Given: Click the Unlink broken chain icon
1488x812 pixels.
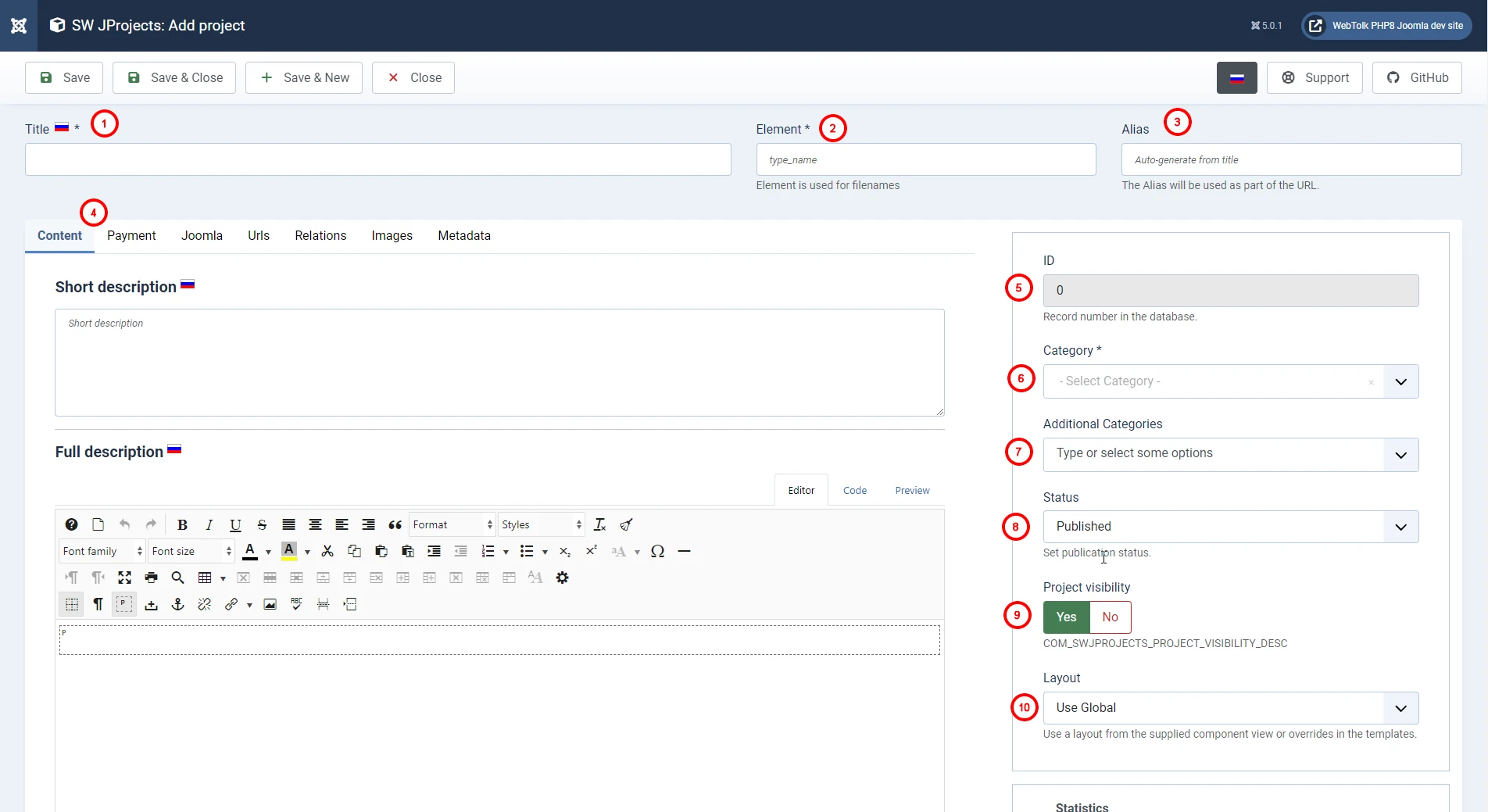Looking at the screenshot, I should tap(204, 604).
